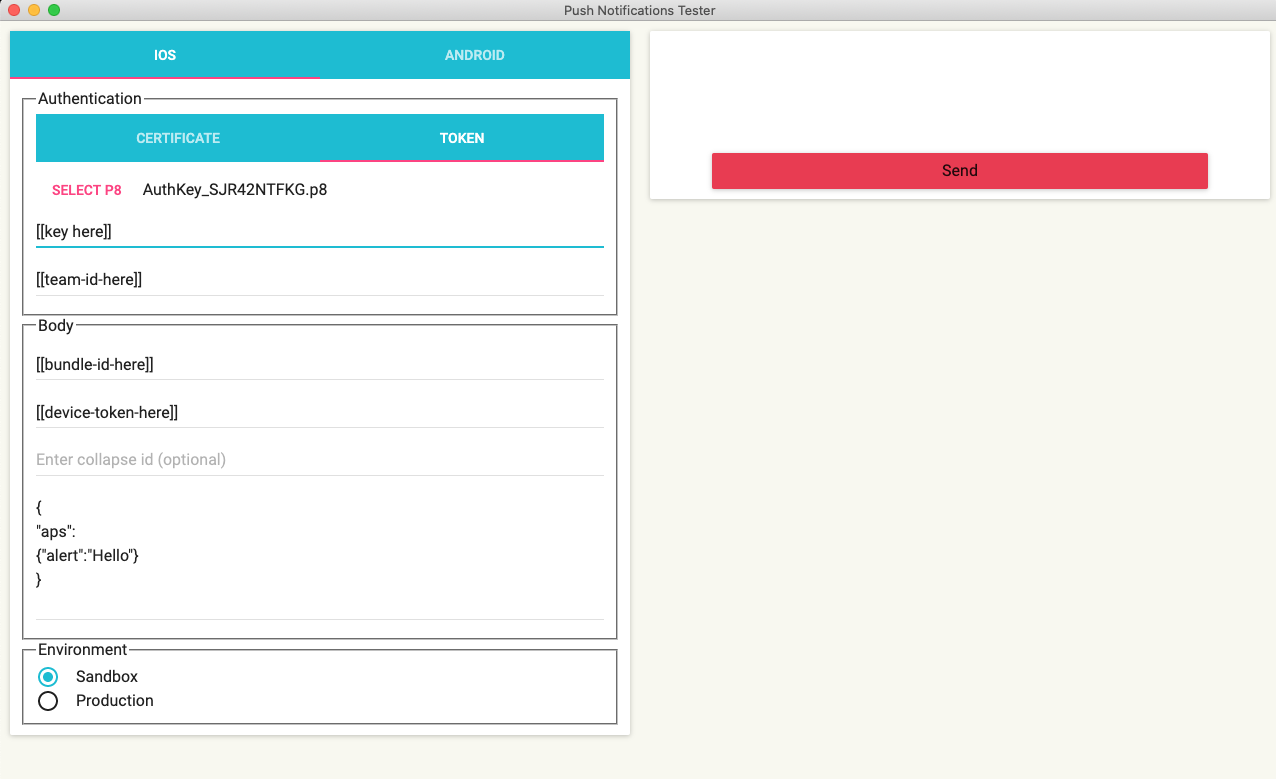This screenshot has height=779, width=1276.
Task: Switch to the ANDROID tab
Action: [474, 55]
